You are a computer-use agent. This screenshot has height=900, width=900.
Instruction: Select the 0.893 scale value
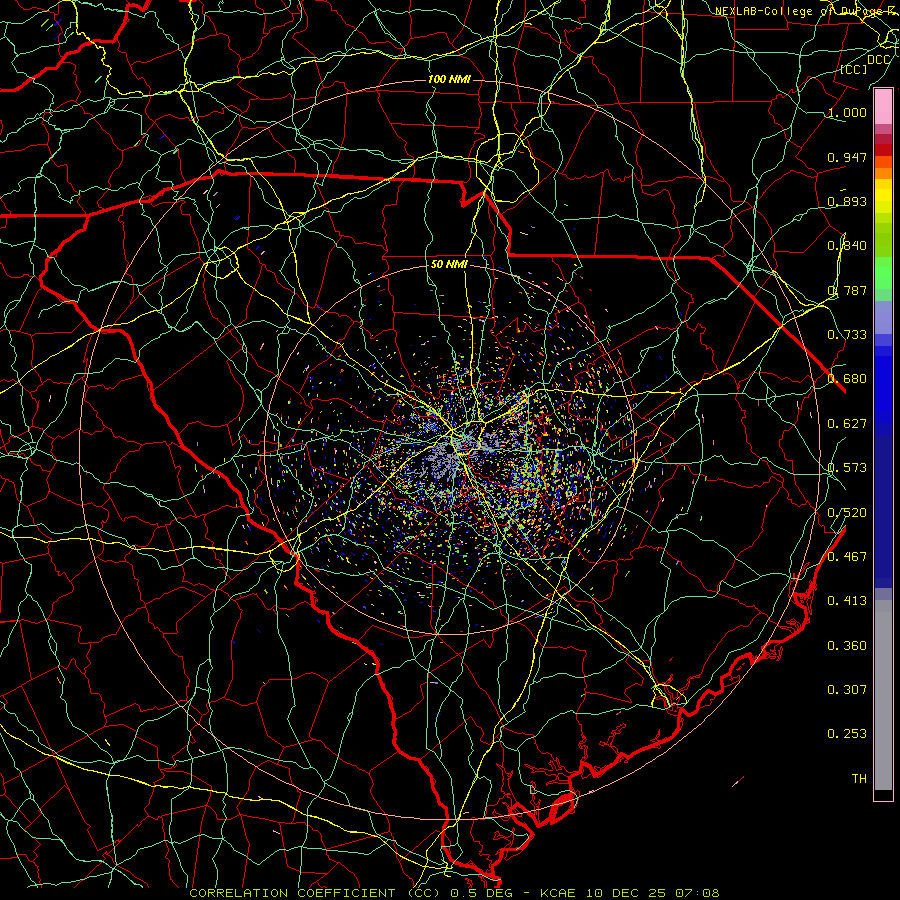847,201
